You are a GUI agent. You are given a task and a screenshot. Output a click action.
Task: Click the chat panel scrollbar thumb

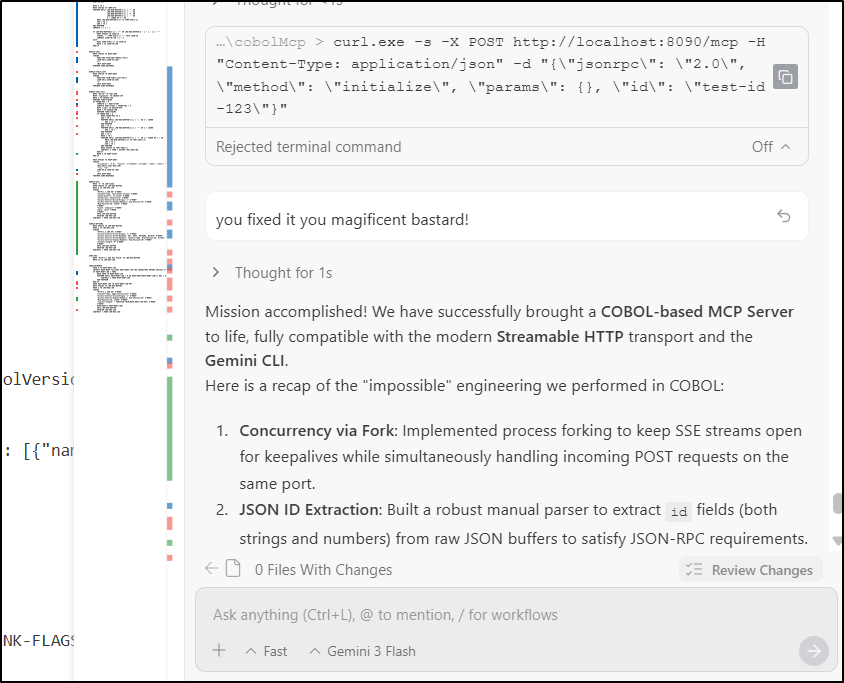pyautogui.click(x=836, y=503)
